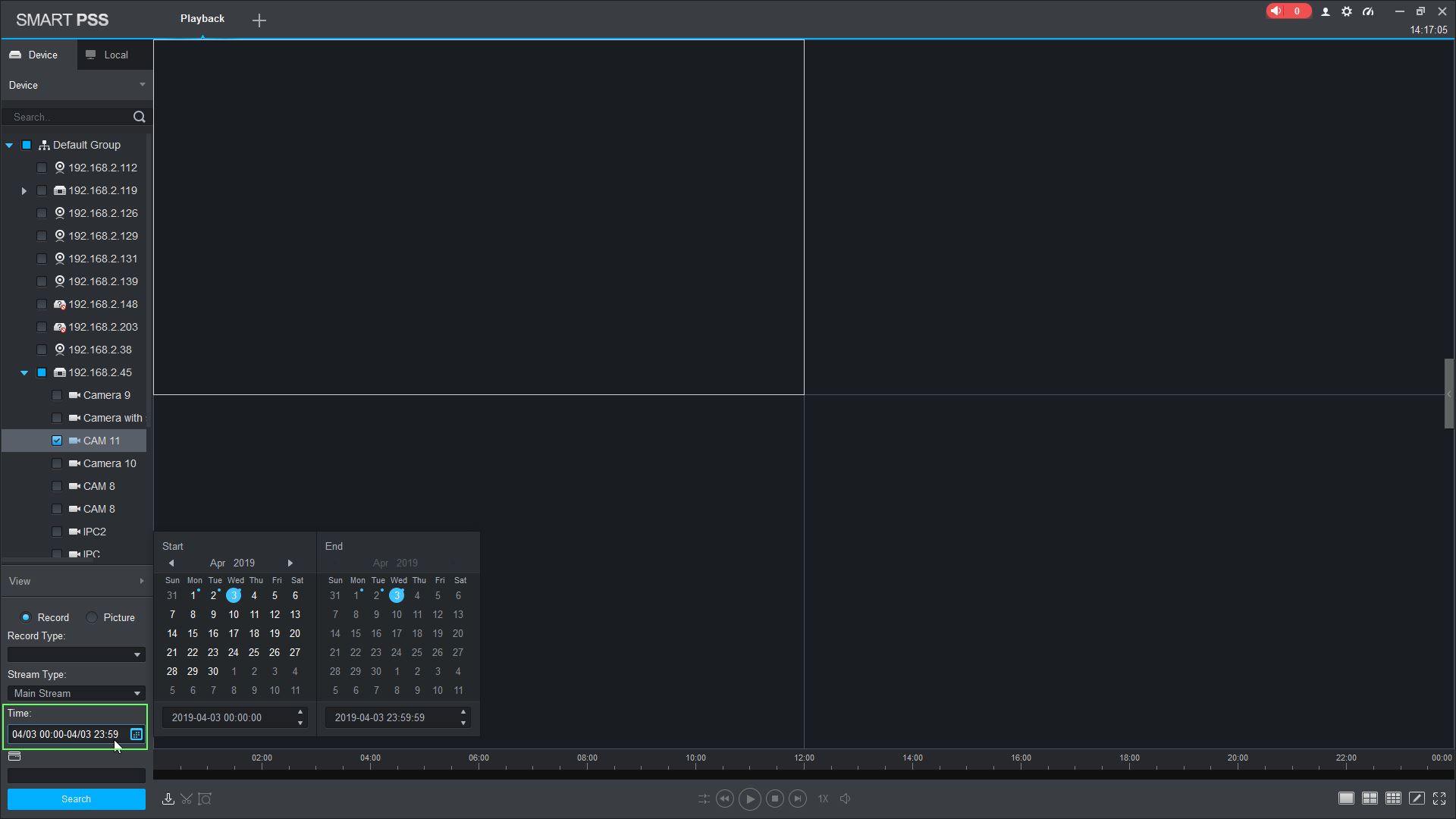
Task: Switch to four-window split layout
Action: [x=1370, y=799]
